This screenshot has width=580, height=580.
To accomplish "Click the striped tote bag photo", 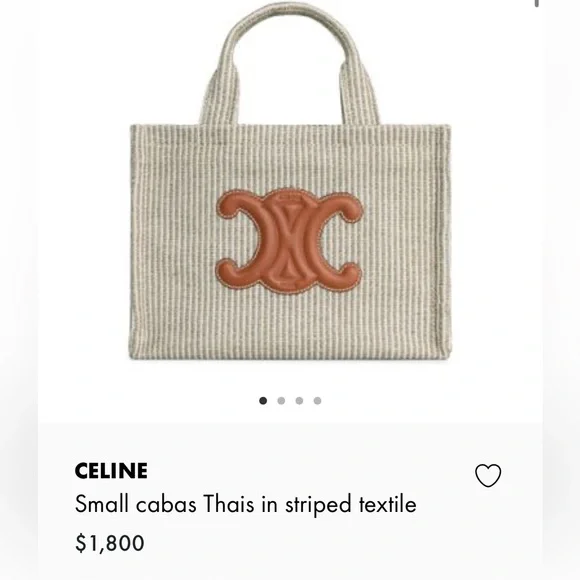I will 290,181.
